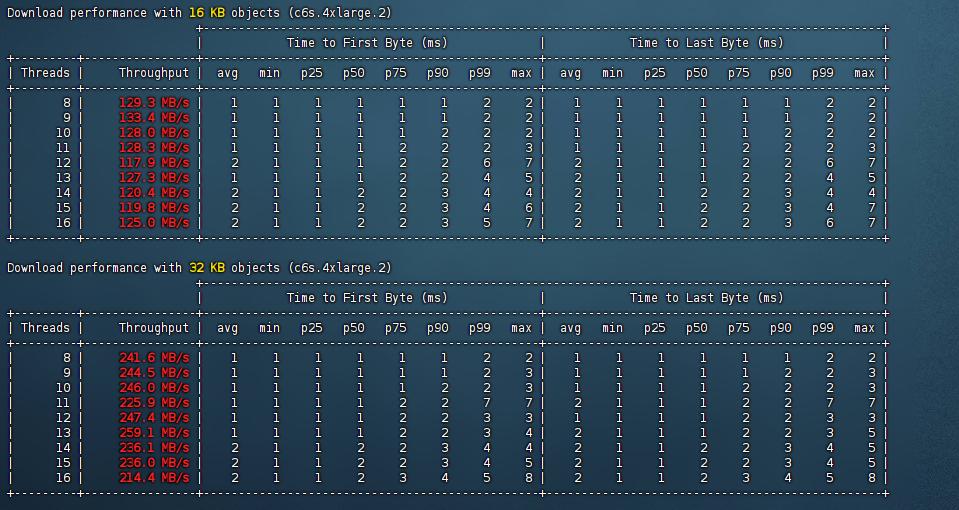959x510 pixels.
Task: Click 'Download performance with' in the 32 KB heading
Action: point(94,268)
